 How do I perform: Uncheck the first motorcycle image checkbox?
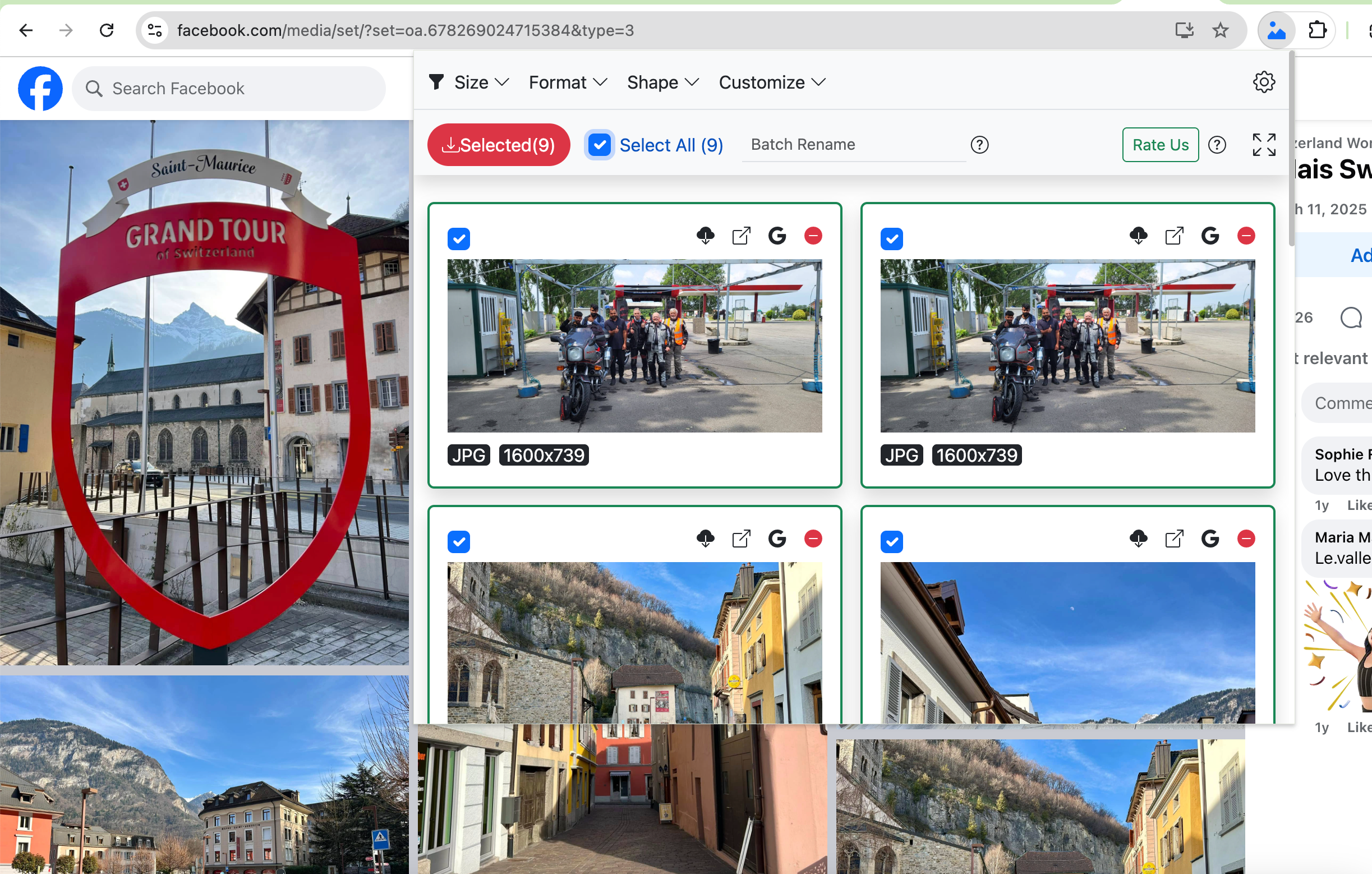click(x=459, y=239)
